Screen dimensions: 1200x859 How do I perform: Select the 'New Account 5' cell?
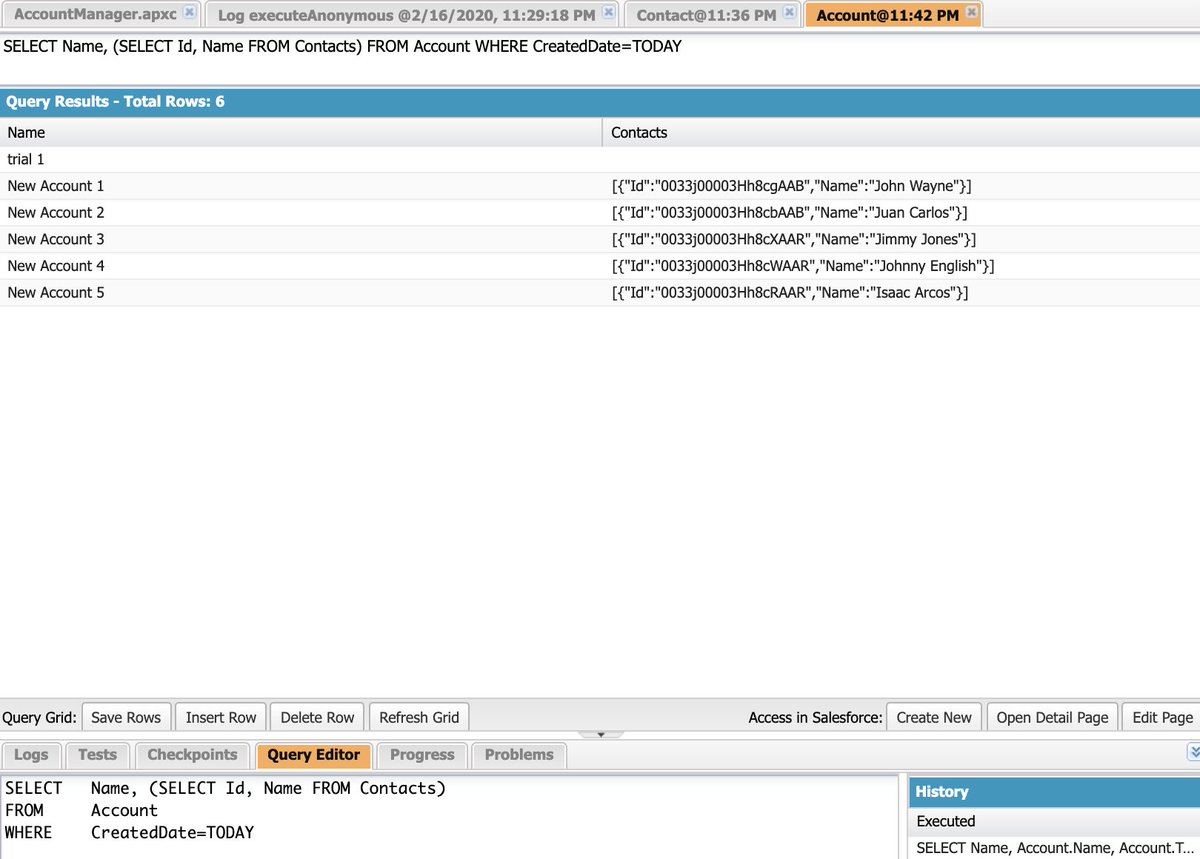coord(301,292)
